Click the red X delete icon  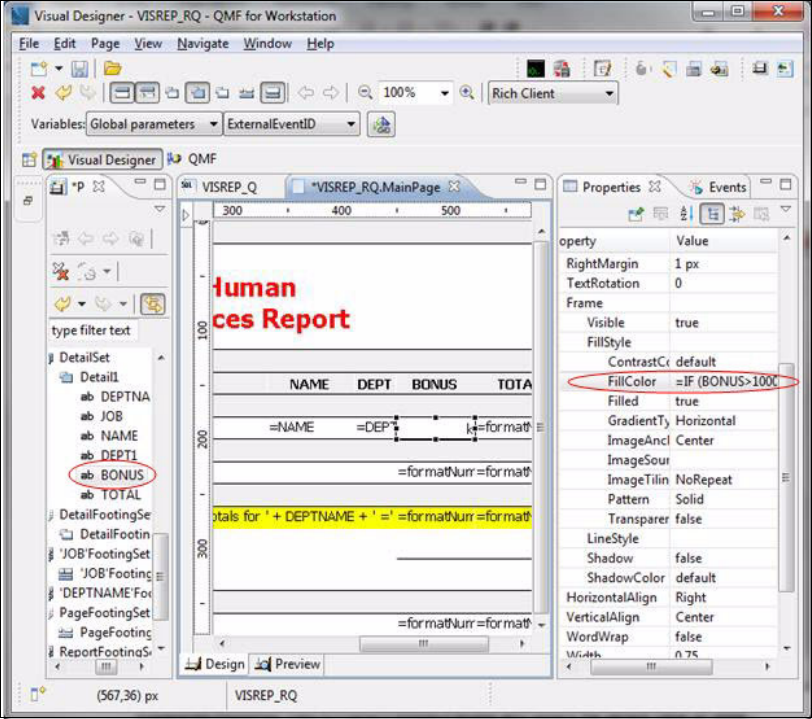point(38,93)
